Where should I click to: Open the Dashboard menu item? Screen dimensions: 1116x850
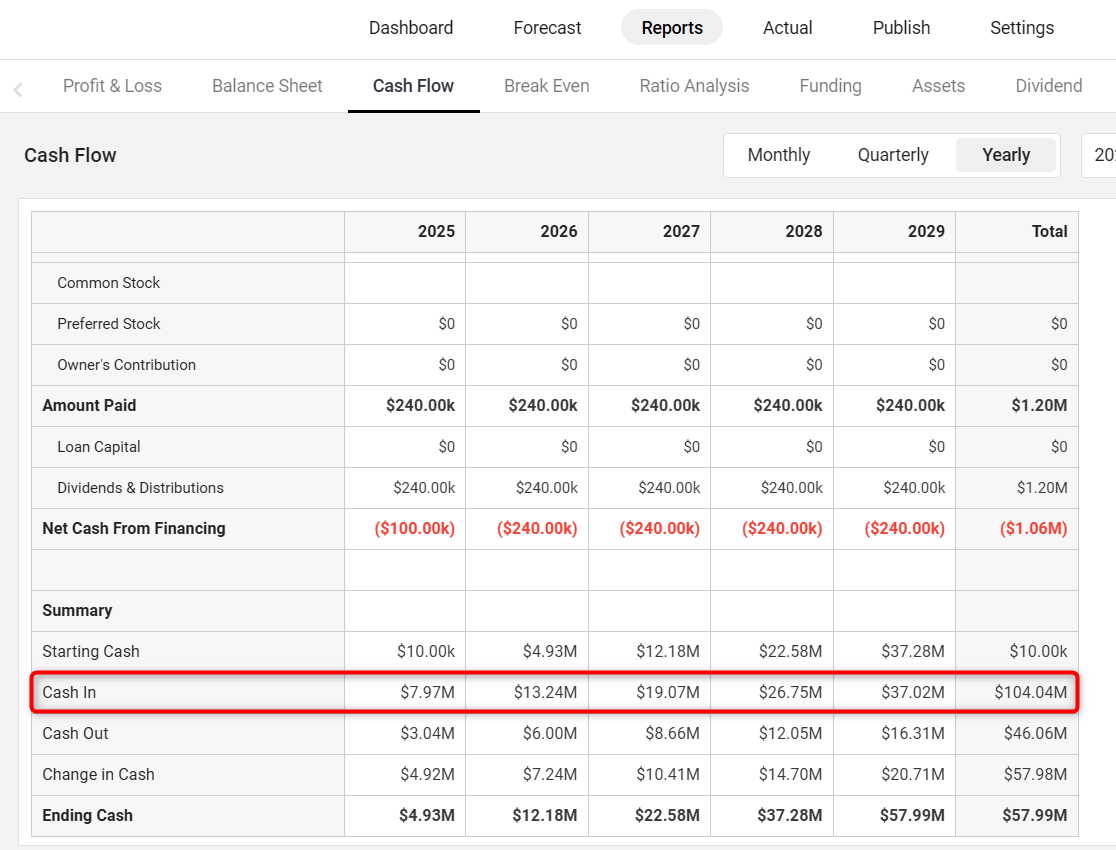411,28
